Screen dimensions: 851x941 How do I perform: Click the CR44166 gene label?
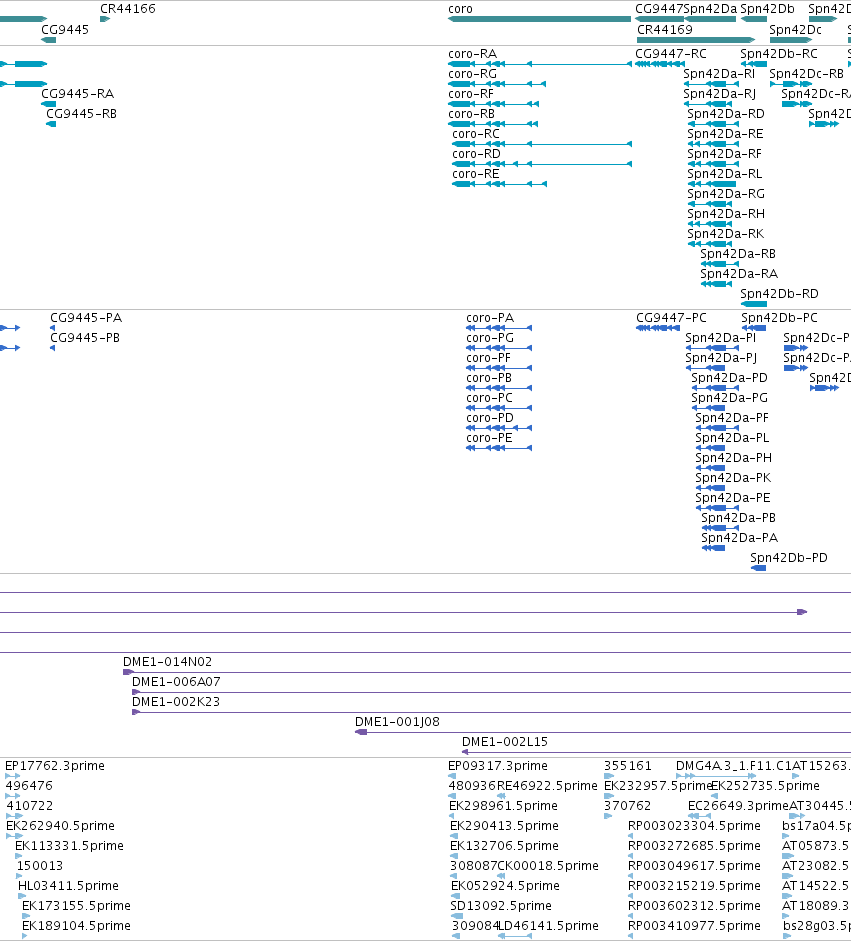(127, 9)
